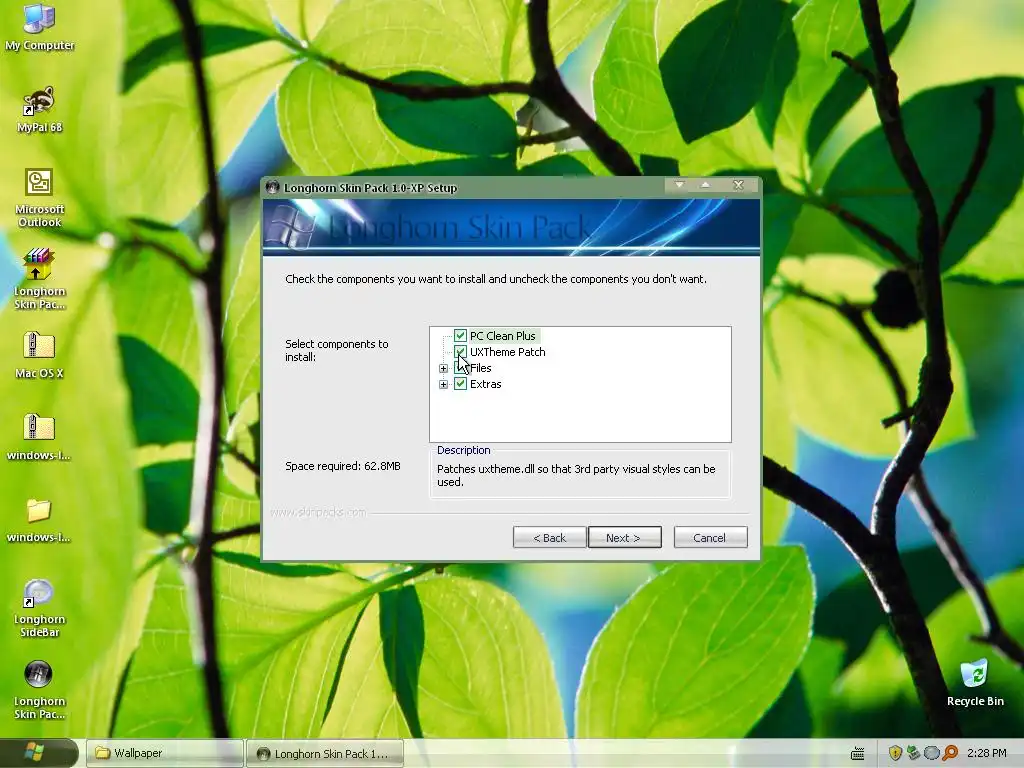Image resolution: width=1024 pixels, height=768 pixels.
Task: Select the MyPal 68 browser shortcut
Action: [x=39, y=109]
